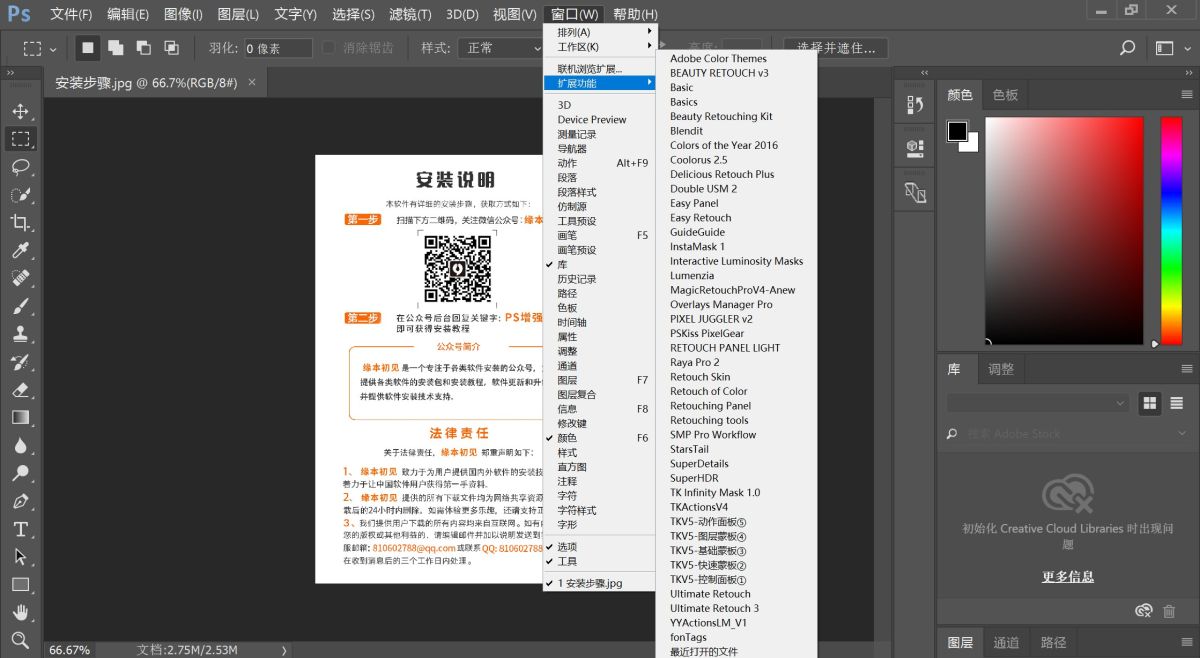Select the History Brush tool
This screenshot has height=658, width=1200.
20,362
